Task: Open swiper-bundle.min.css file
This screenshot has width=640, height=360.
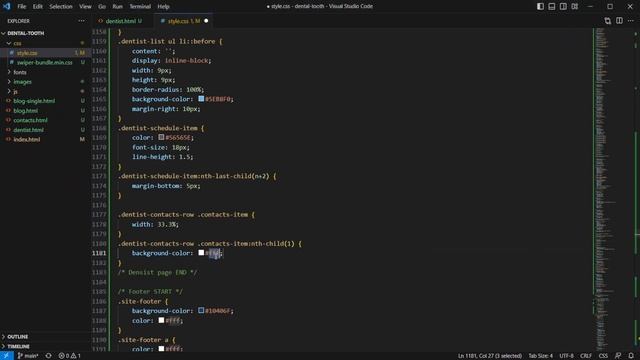Action: pyautogui.click(x=44, y=62)
